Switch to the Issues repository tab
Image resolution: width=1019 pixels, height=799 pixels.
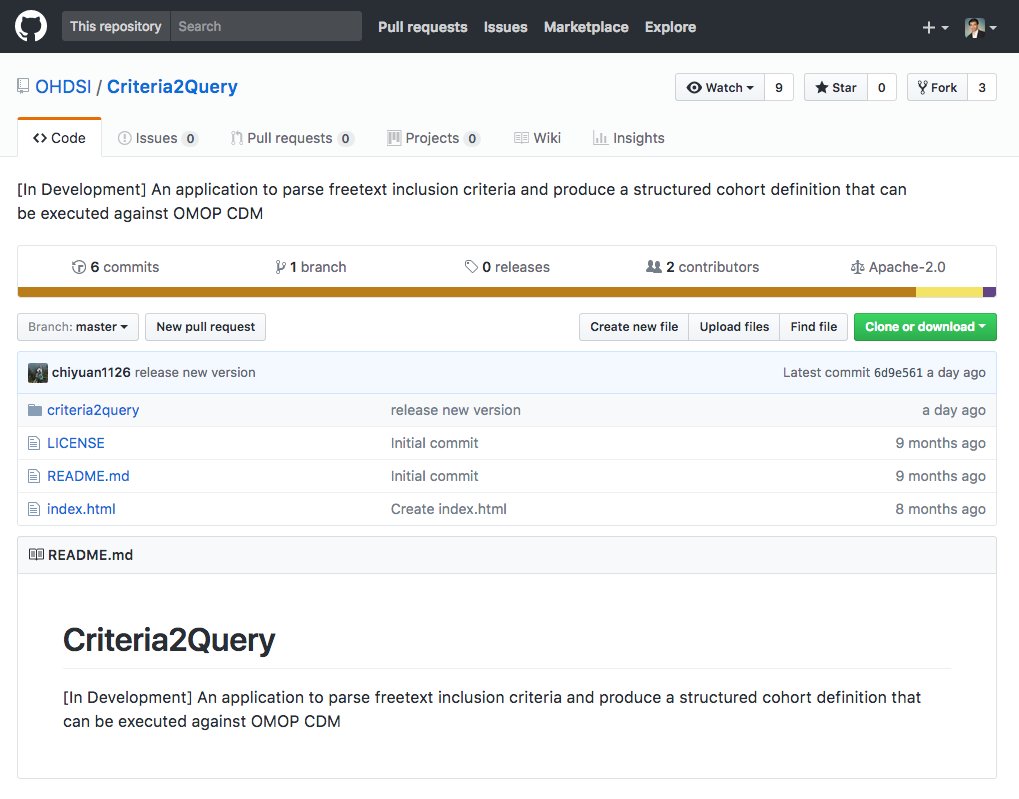click(x=157, y=138)
